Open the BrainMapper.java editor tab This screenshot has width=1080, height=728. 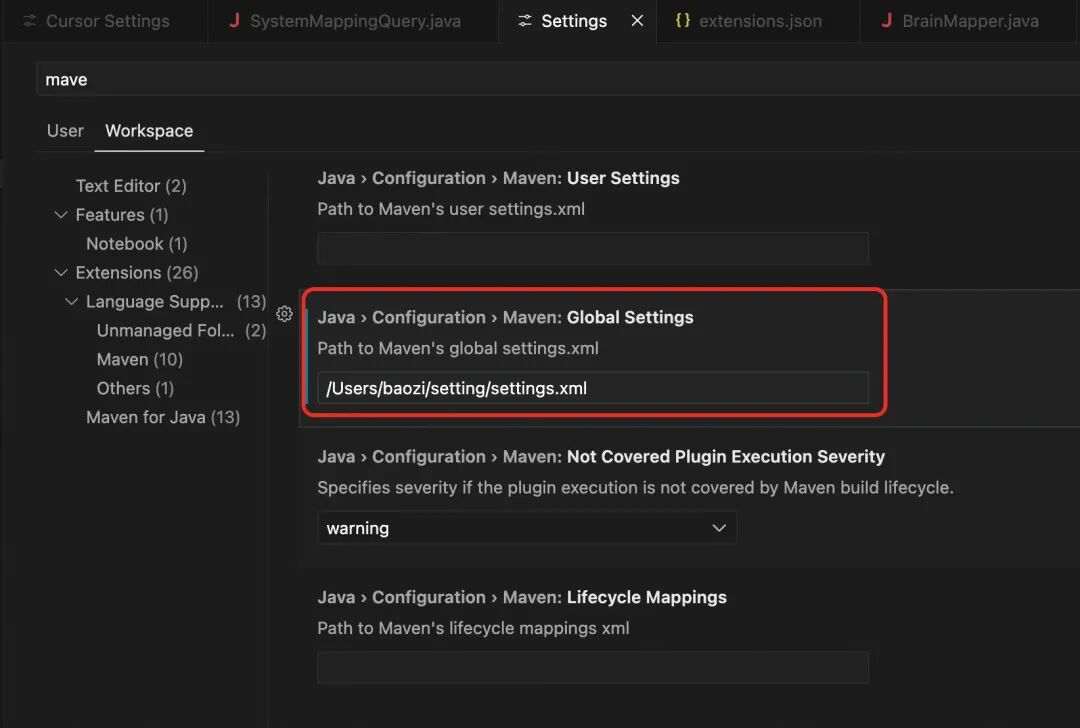(x=969, y=21)
